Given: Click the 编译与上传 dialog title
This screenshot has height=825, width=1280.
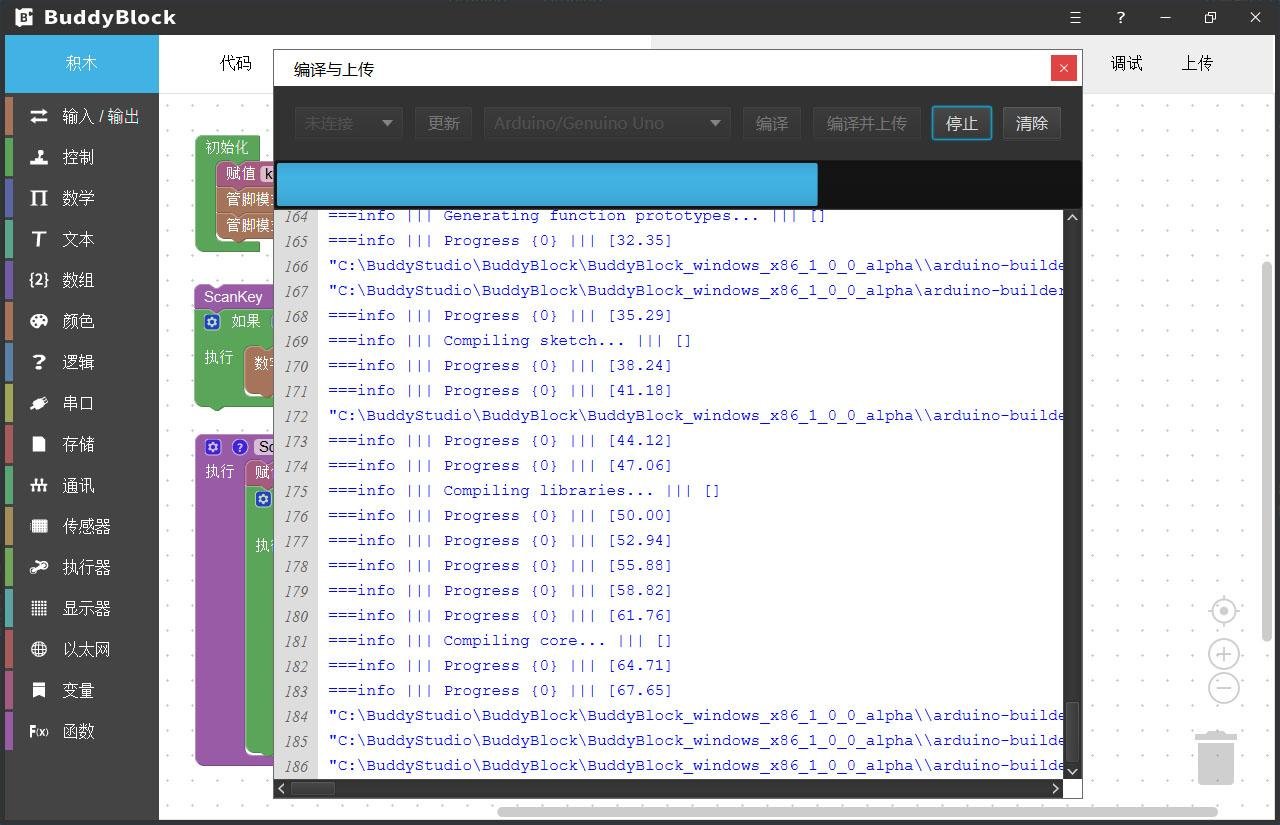Looking at the screenshot, I should point(334,69).
